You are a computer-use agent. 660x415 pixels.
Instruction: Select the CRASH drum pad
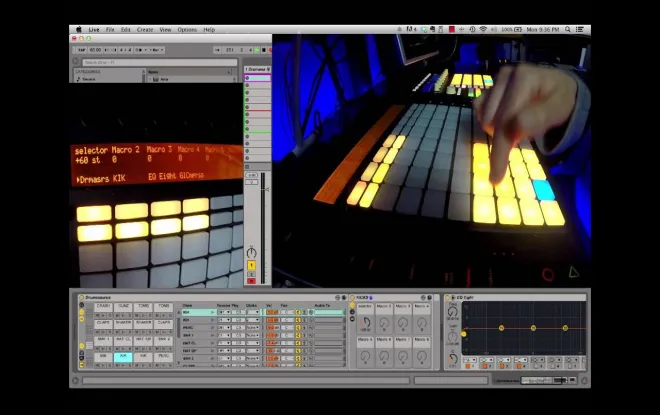pyautogui.click(x=103, y=306)
